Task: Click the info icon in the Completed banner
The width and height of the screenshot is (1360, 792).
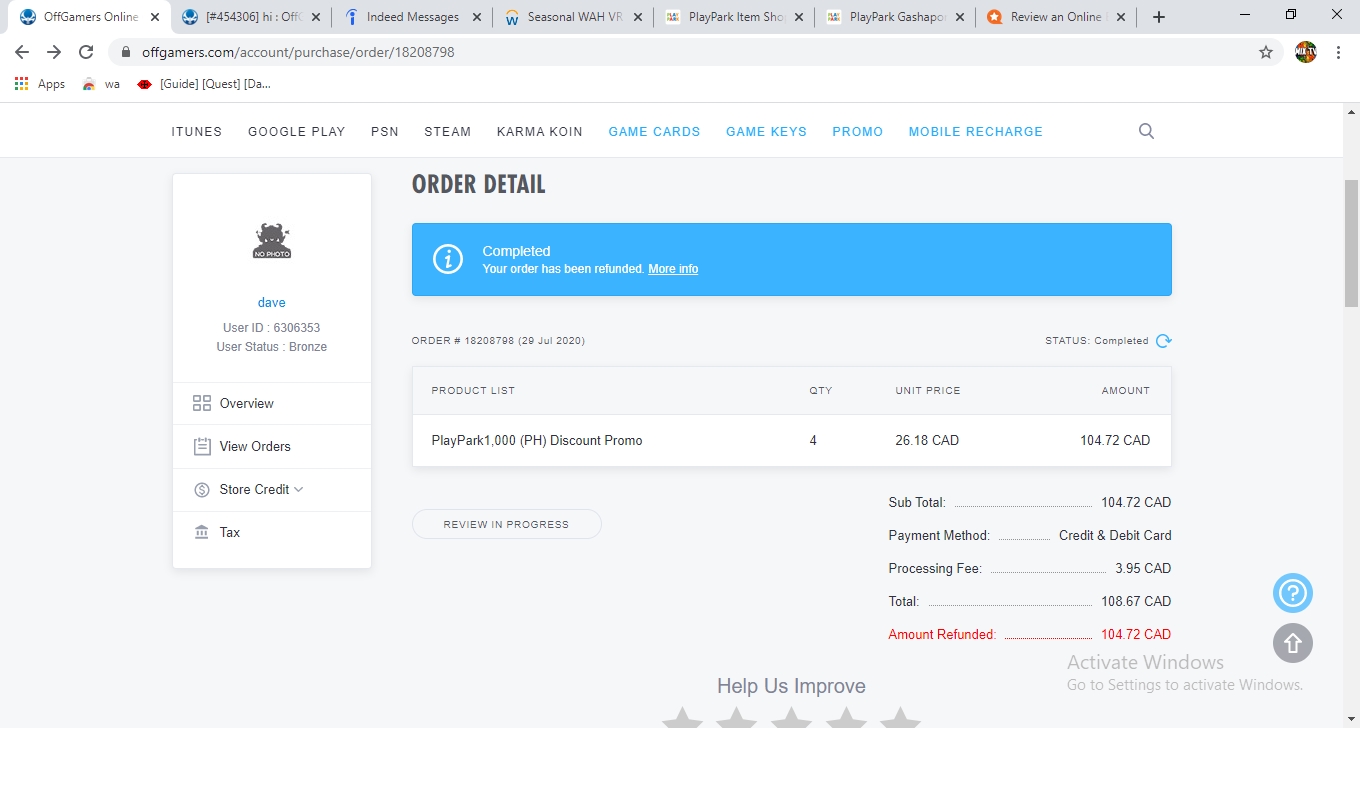Action: 447,259
